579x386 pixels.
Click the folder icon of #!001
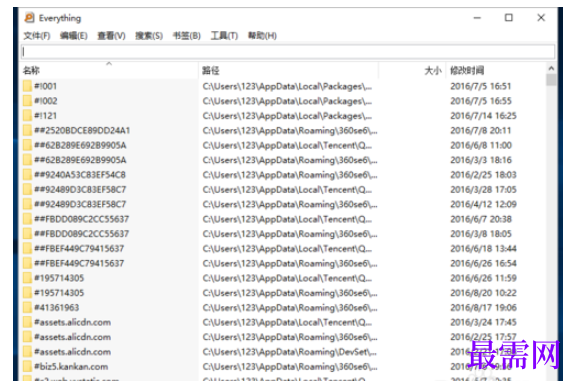click(27, 86)
